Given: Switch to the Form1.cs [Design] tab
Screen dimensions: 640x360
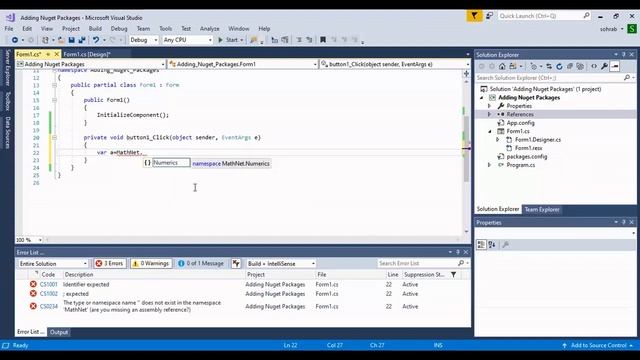Looking at the screenshot, I should click(87, 54).
